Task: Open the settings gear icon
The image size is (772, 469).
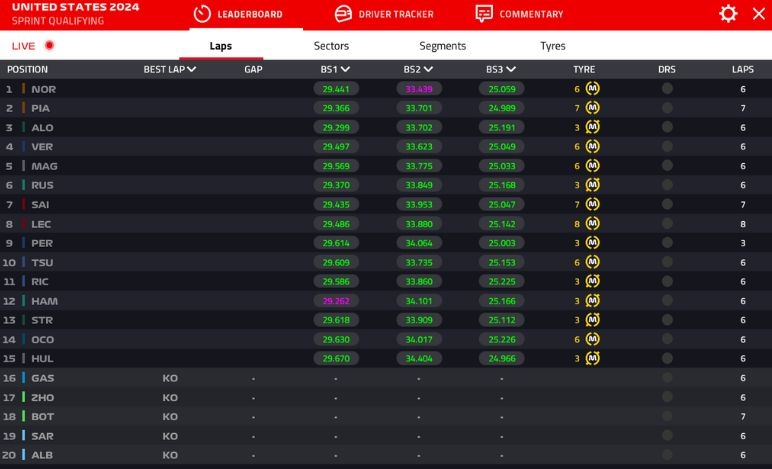Action: 728,14
